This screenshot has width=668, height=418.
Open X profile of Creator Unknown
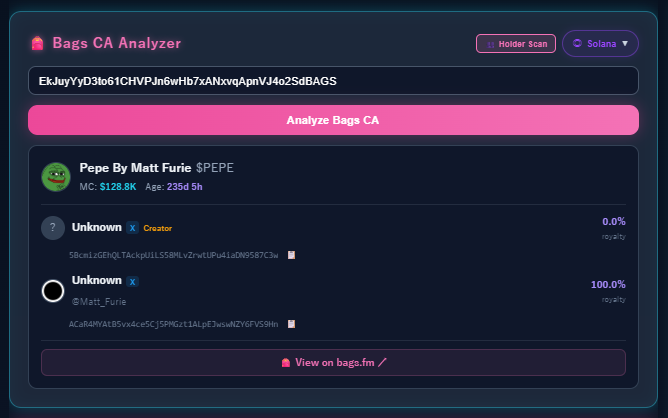click(132, 228)
